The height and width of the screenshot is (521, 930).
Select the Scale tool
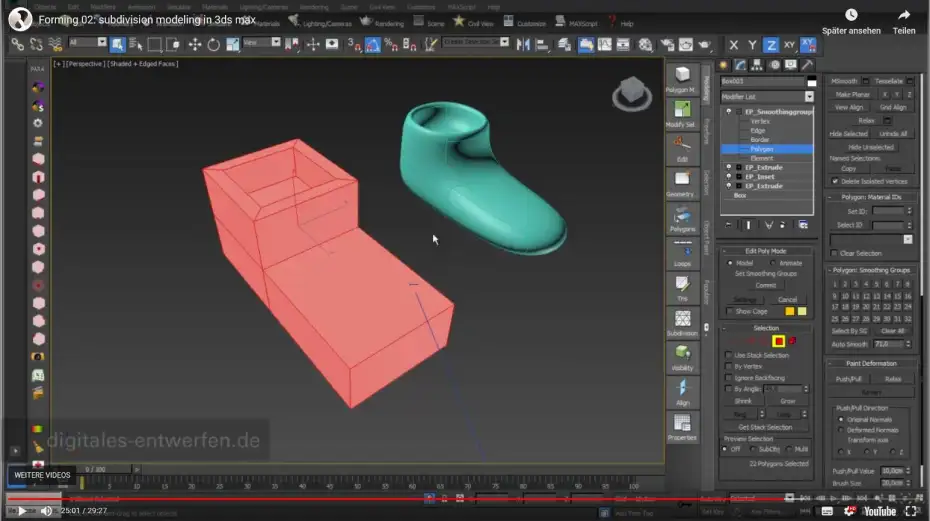tap(232, 45)
